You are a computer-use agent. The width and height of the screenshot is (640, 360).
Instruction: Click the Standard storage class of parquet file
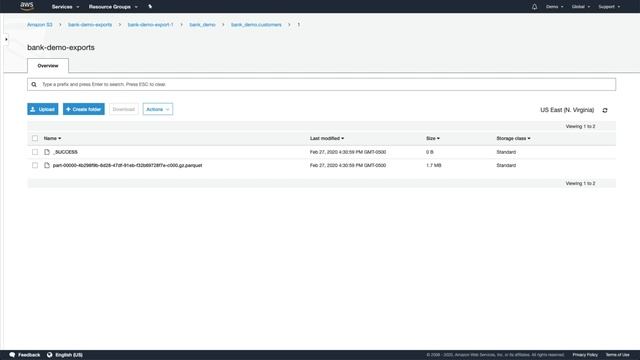506,165
